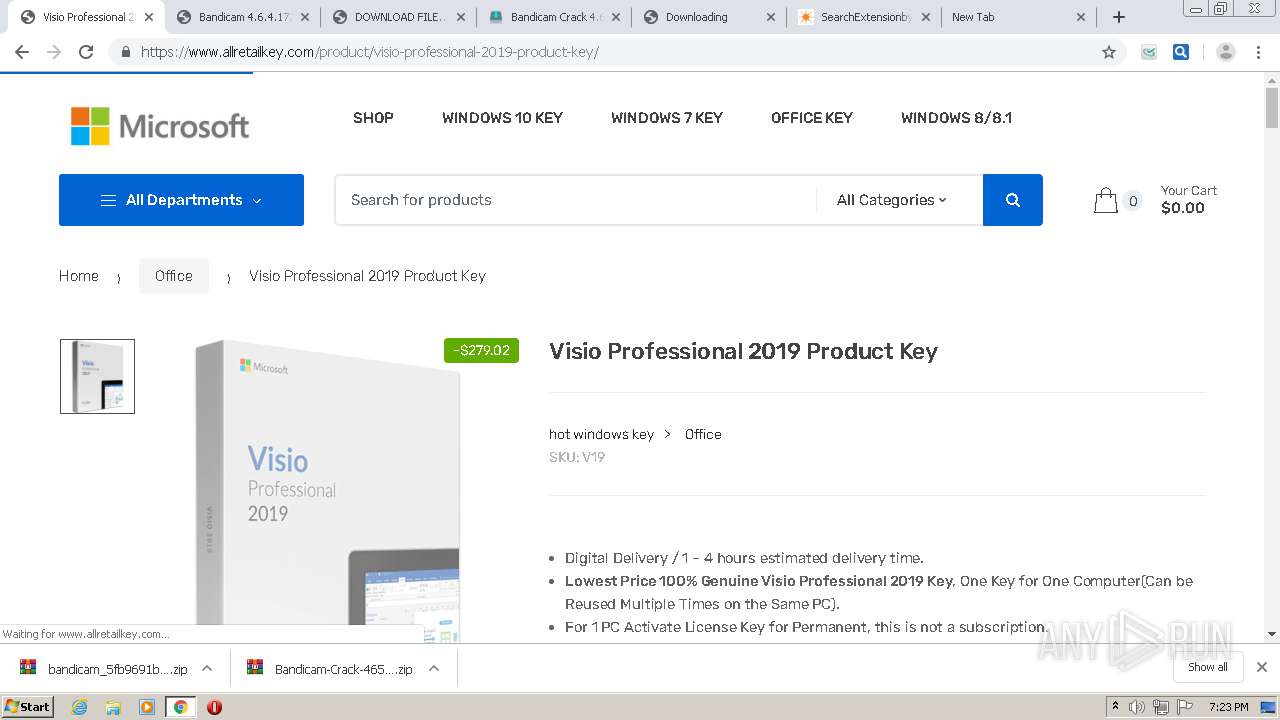Bookmark this page with the star icon
Image resolution: width=1280 pixels, height=720 pixels.
point(1108,52)
